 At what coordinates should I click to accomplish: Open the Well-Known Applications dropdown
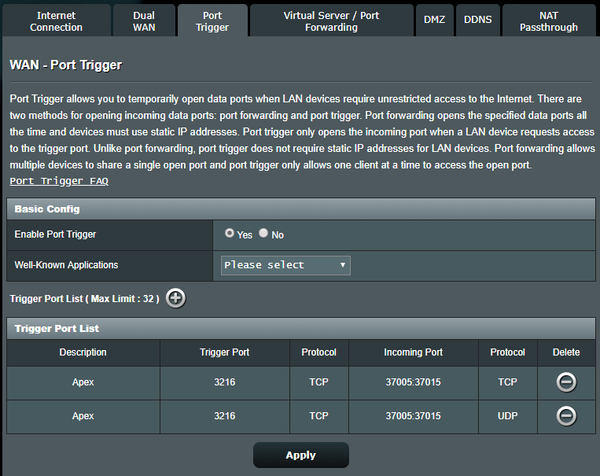pos(285,265)
